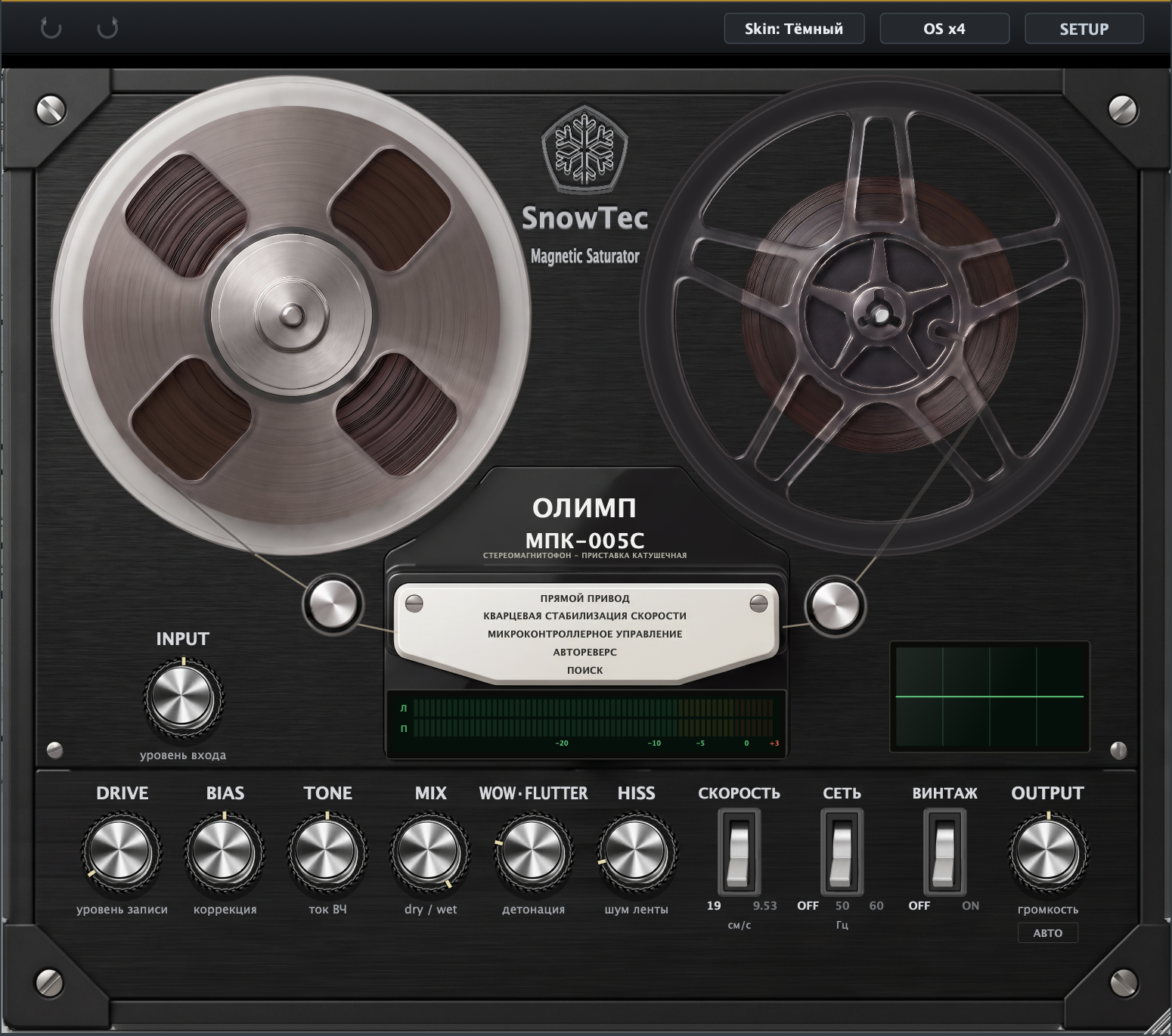
Task: Click the Magnetic Saturator subtitle
Action: tap(584, 256)
